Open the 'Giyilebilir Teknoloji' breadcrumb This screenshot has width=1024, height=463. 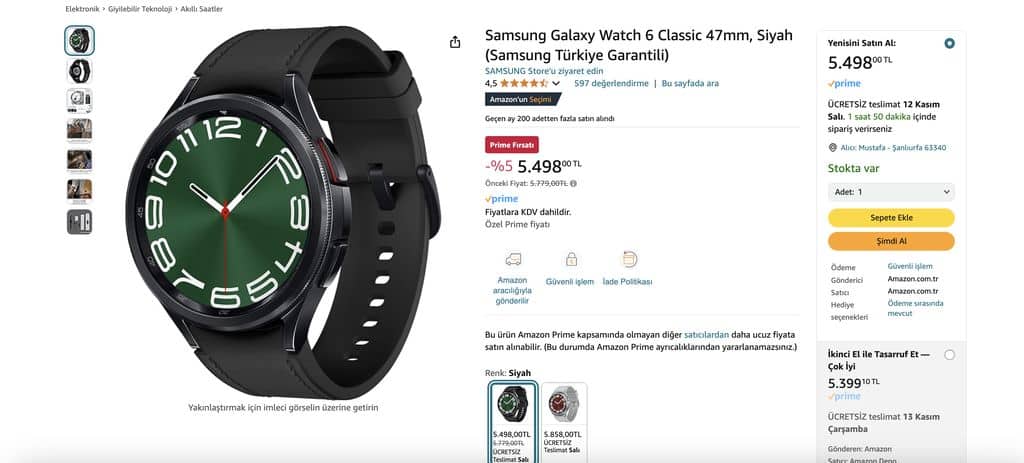pos(142,9)
